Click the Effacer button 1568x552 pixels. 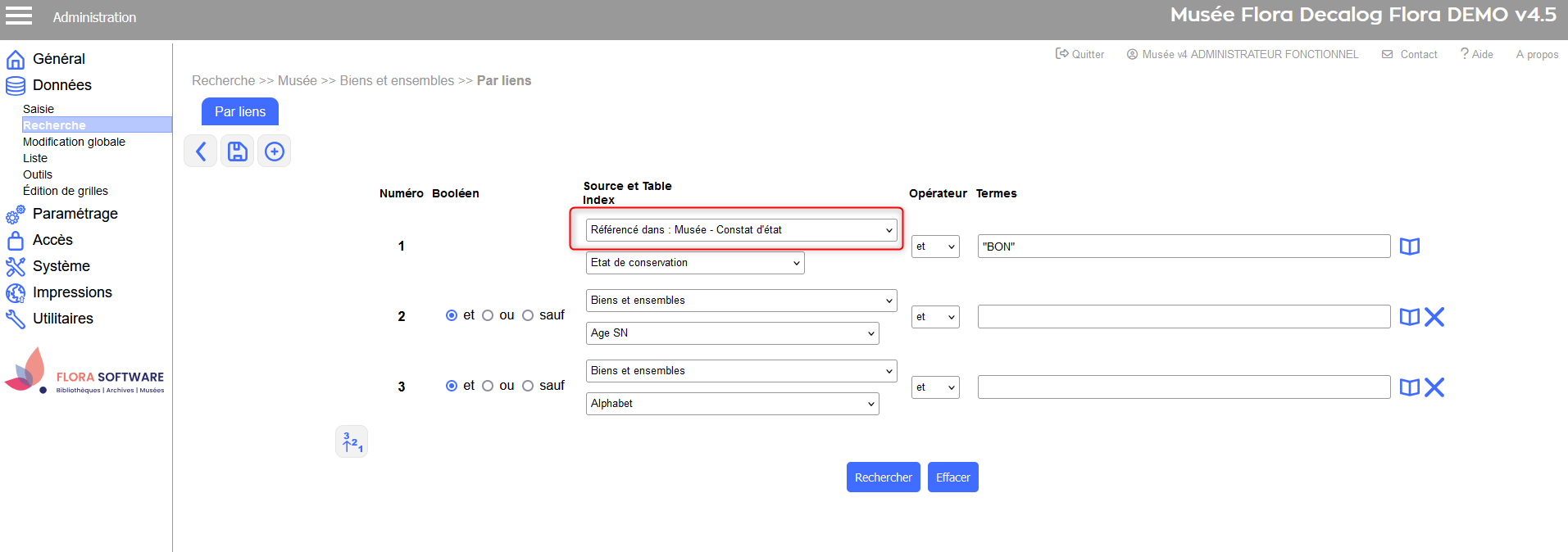pos(952,477)
